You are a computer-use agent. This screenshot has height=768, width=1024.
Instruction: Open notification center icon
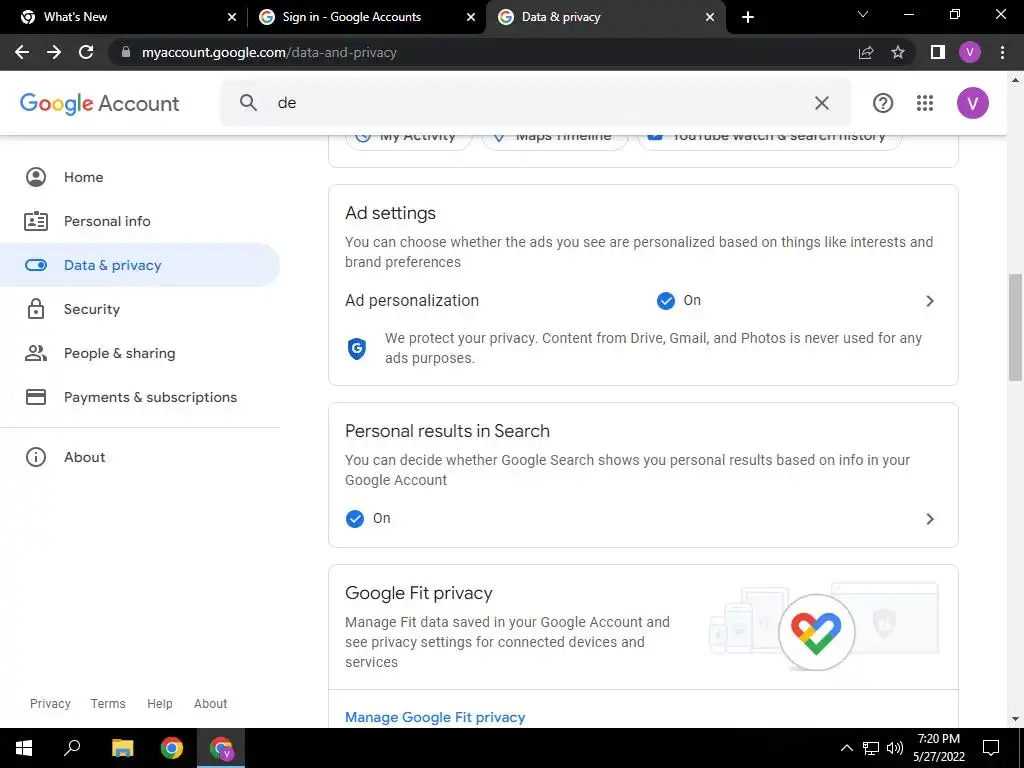pyautogui.click(x=991, y=748)
